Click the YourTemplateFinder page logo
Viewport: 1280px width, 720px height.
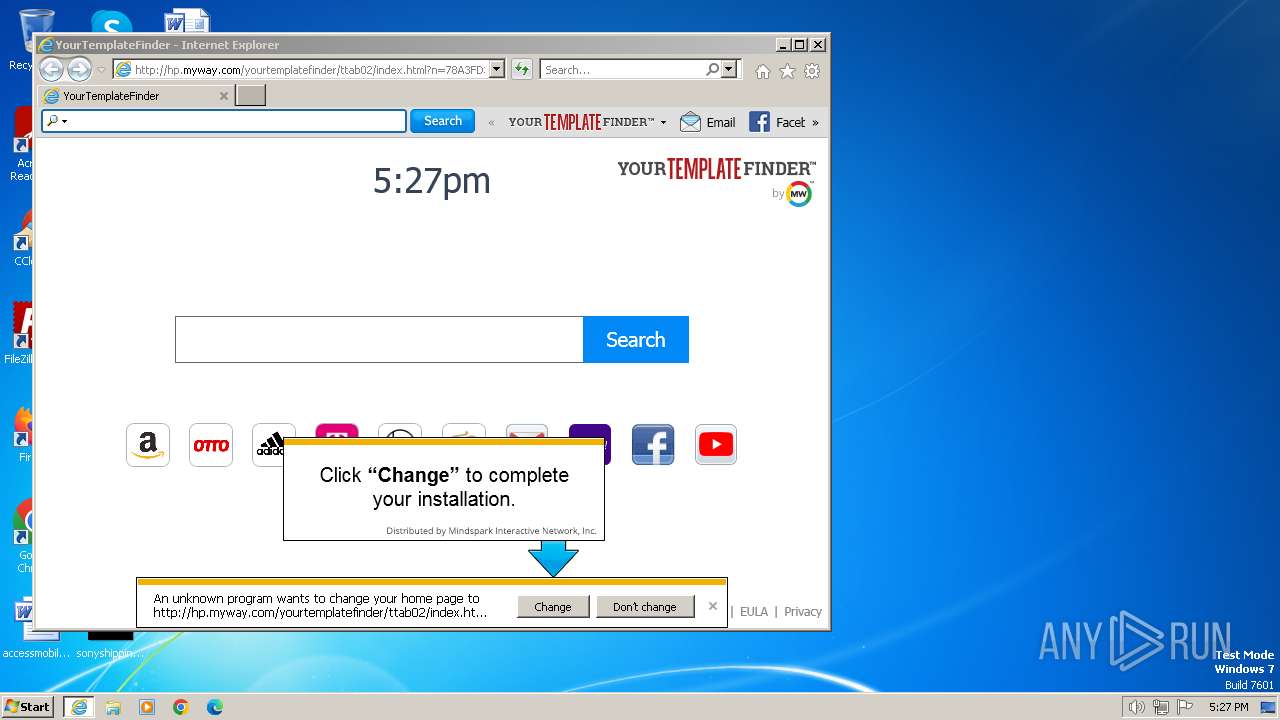(716, 169)
